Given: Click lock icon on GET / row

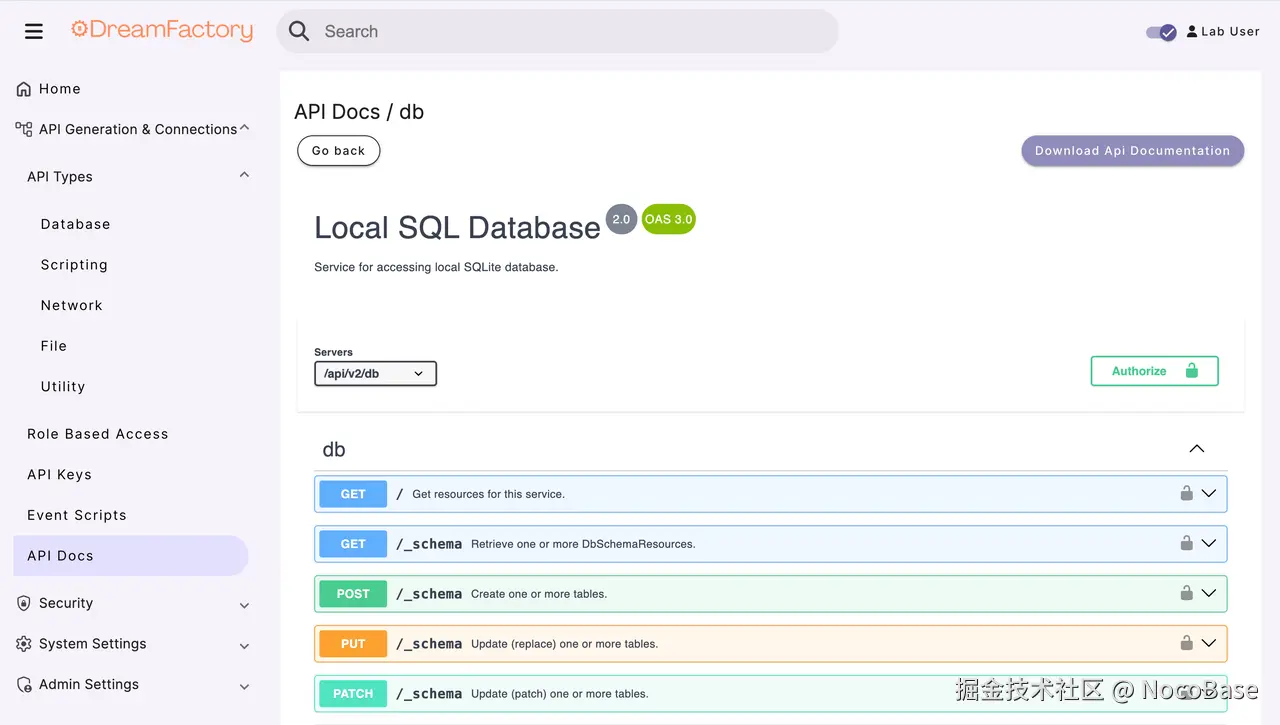Looking at the screenshot, I should [x=1186, y=493].
